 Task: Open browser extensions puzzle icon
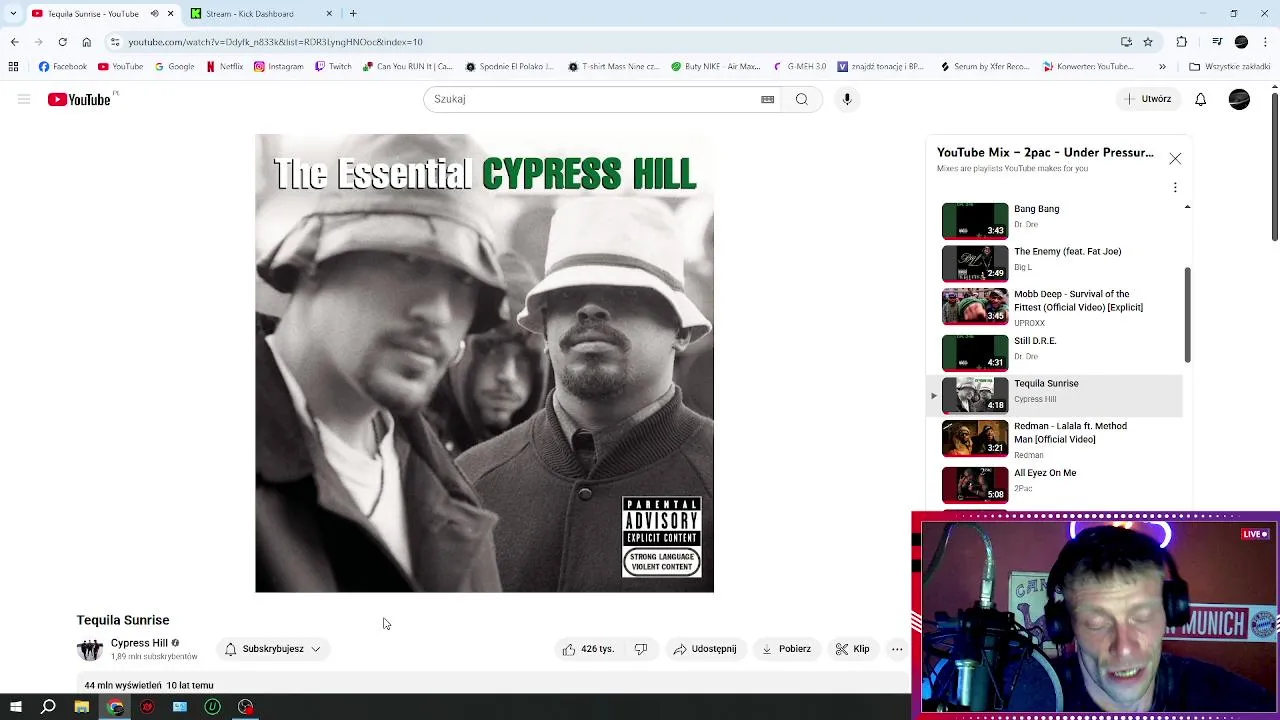[x=1182, y=42]
